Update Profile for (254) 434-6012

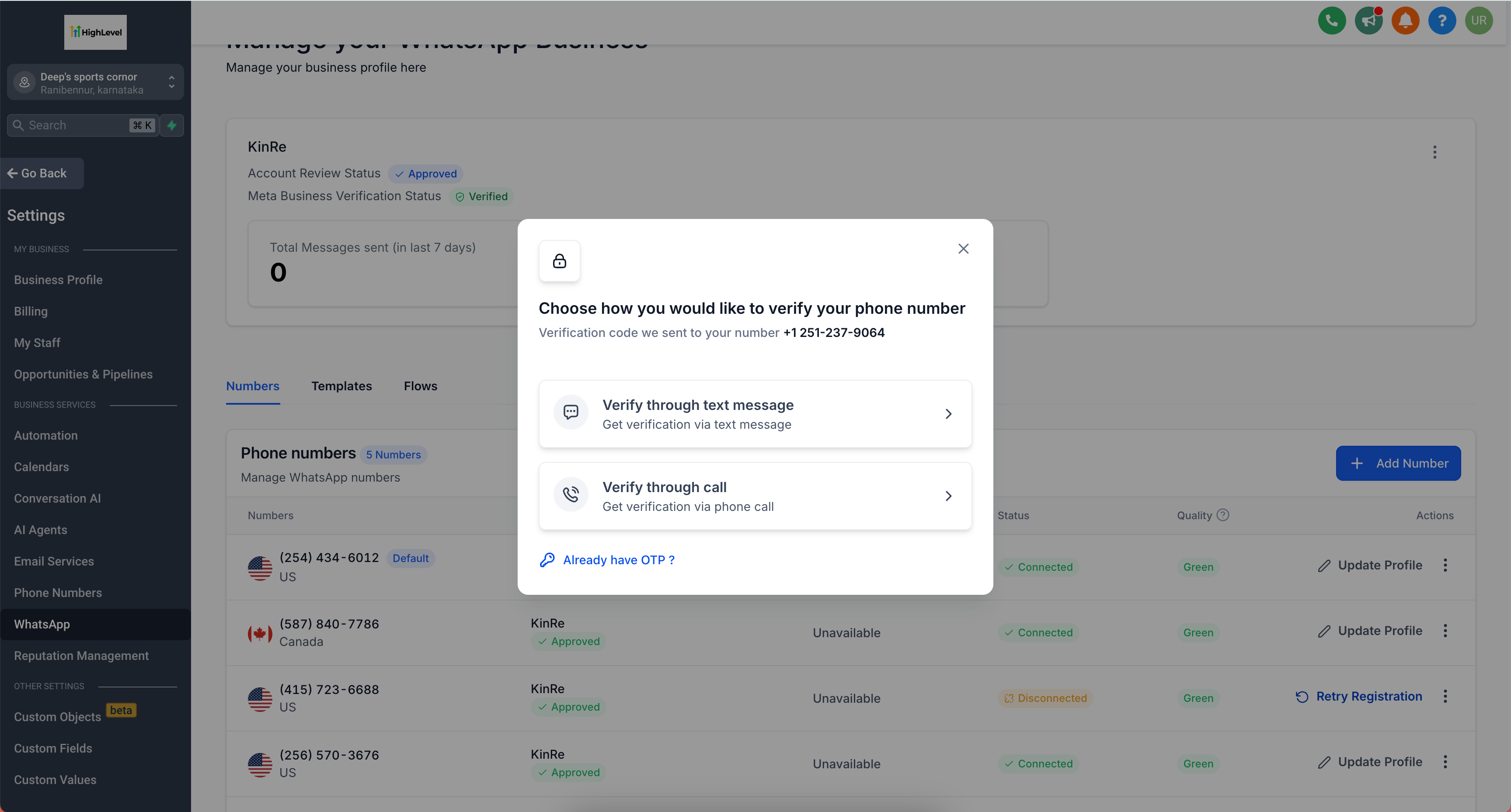coord(1370,565)
